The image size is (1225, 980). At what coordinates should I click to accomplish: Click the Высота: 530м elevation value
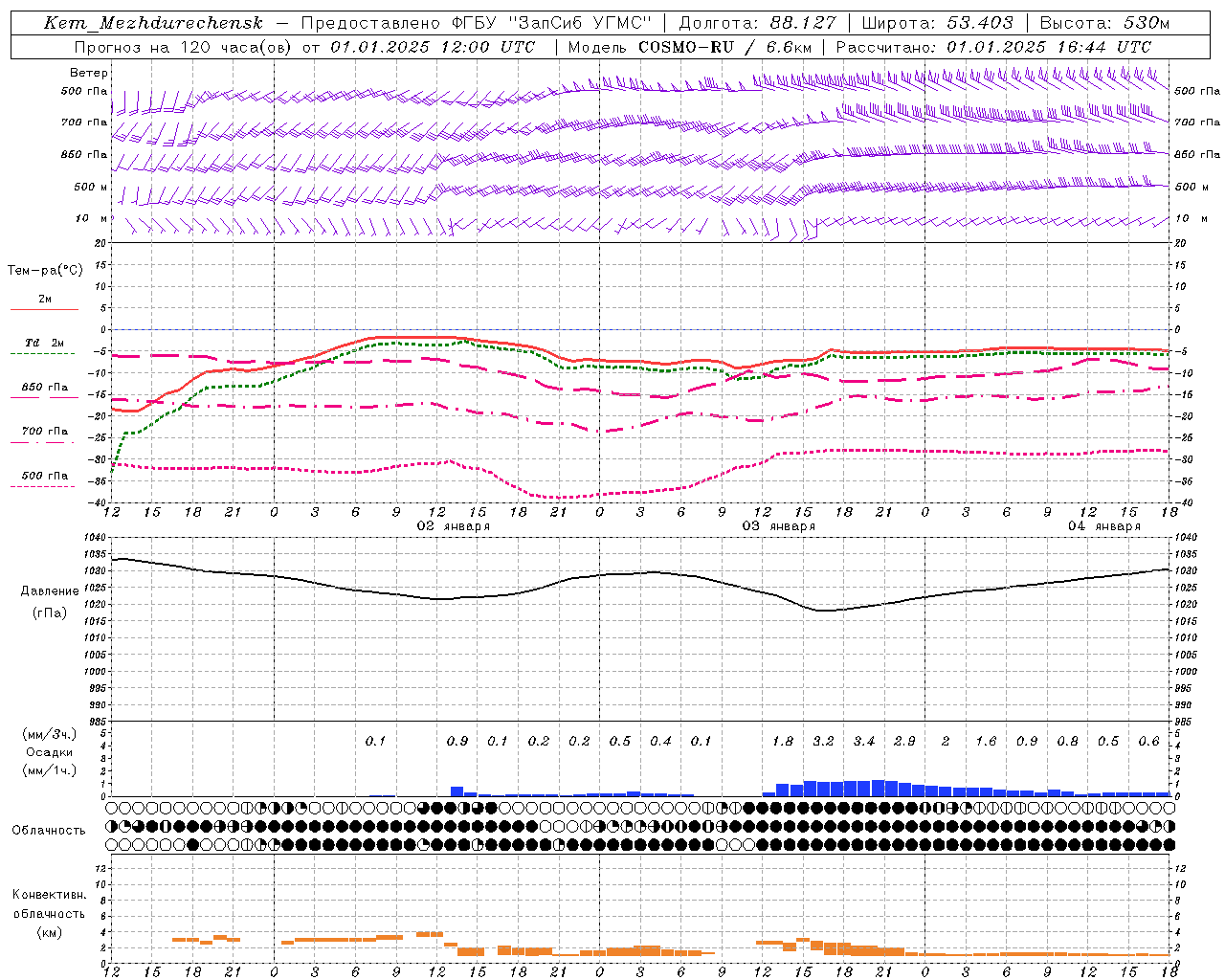coord(1104,23)
